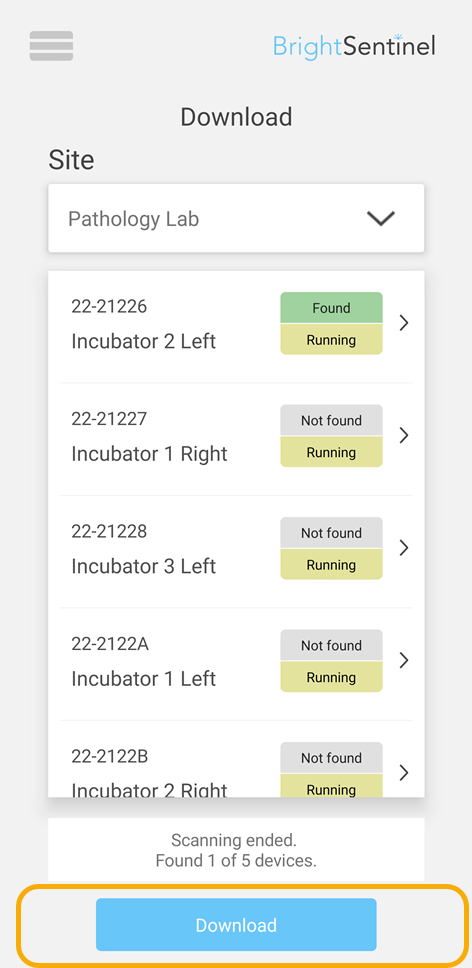
Task: Click Not found badge for Incubator 3 Left
Action: point(331,533)
